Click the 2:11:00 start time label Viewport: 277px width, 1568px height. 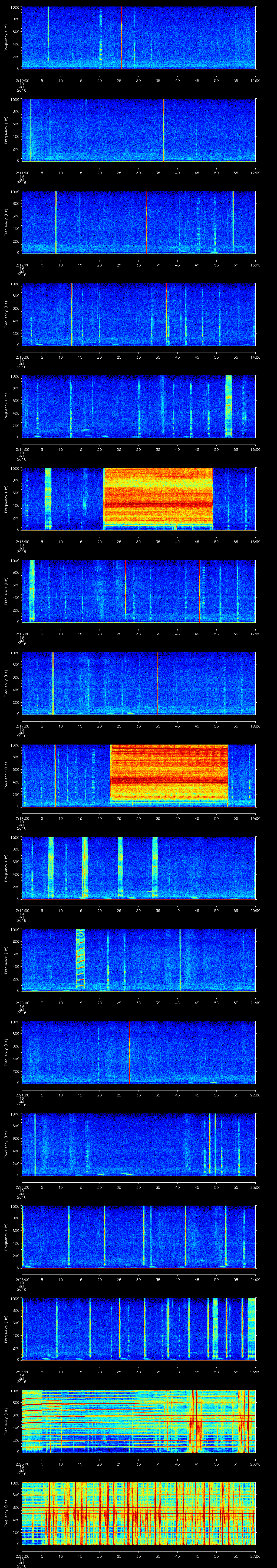[22, 173]
